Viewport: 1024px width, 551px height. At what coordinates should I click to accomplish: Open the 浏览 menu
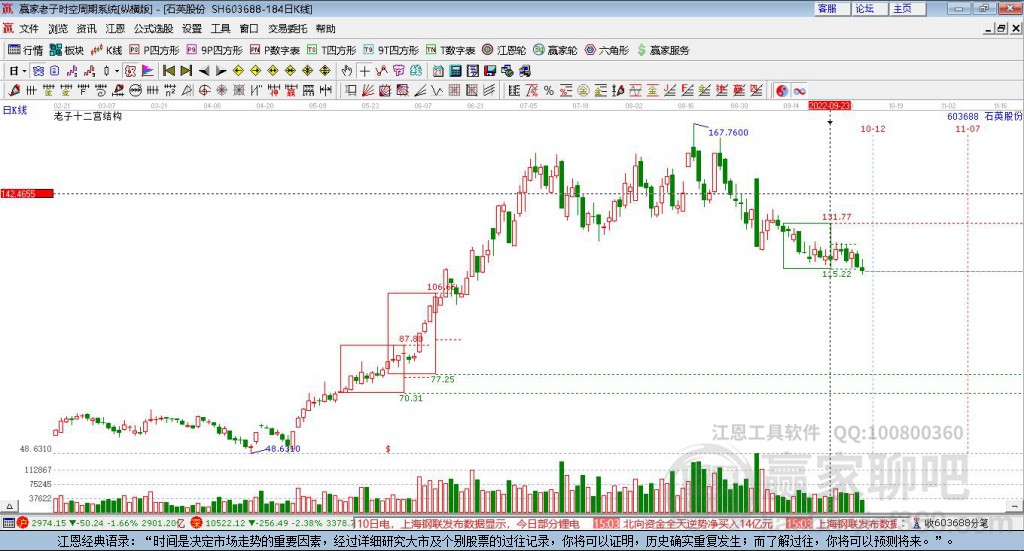click(x=57, y=29)
